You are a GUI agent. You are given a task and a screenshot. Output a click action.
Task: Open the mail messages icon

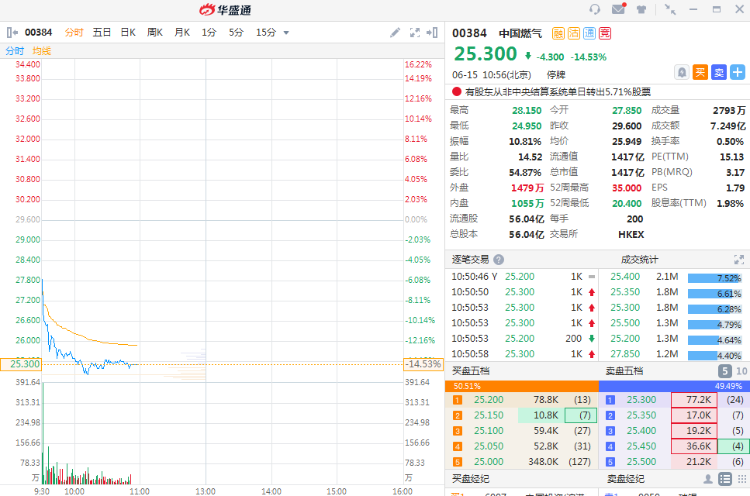pyautogui.click(x=618, y=9)
